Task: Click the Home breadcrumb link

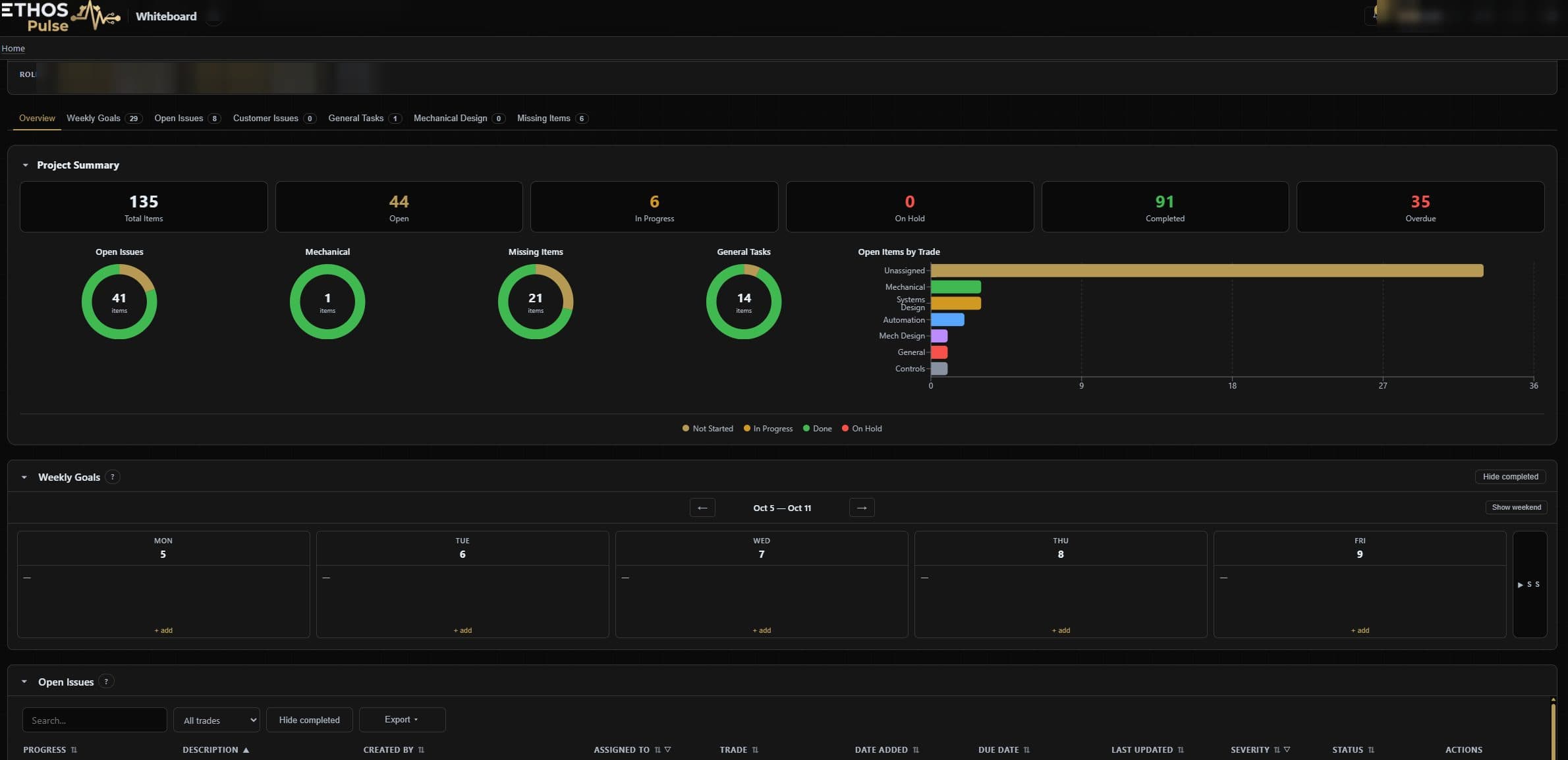Action: pyautogui.click(x=13, y=48)
